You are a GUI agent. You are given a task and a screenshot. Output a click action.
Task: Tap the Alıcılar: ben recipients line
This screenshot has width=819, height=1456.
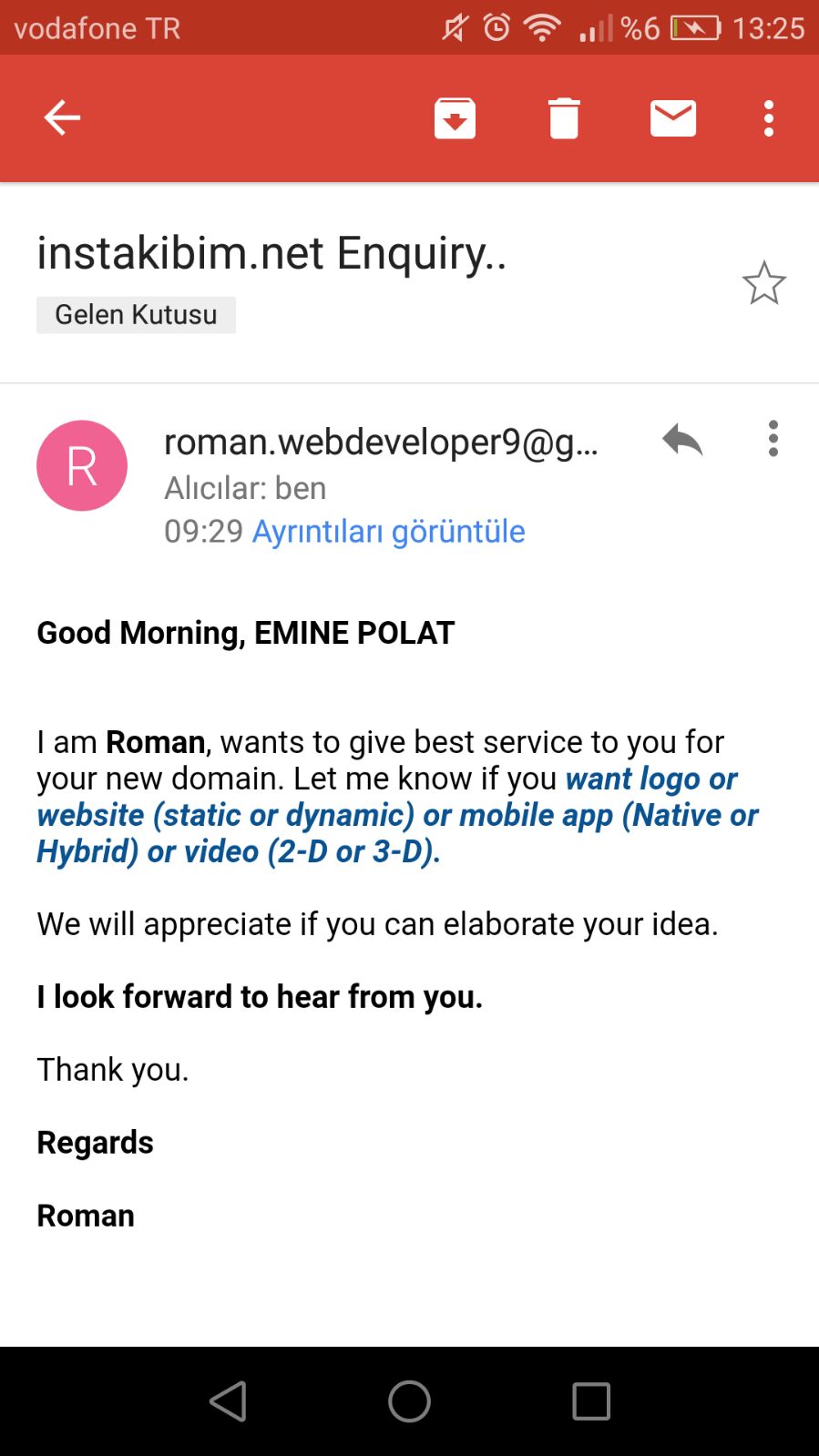pyautogui.click(x=245, y=488)
